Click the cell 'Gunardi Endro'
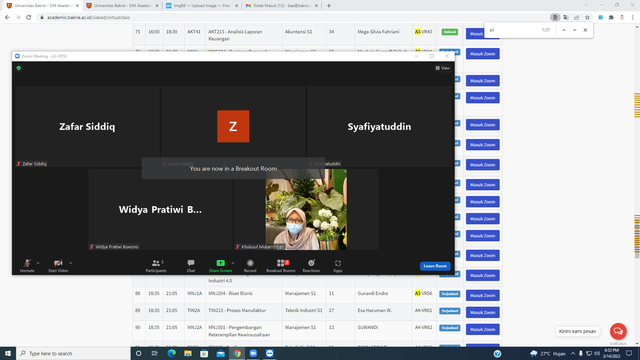This screenshot has height=360, width=640. pyautogui.click(x=372, y=293)
